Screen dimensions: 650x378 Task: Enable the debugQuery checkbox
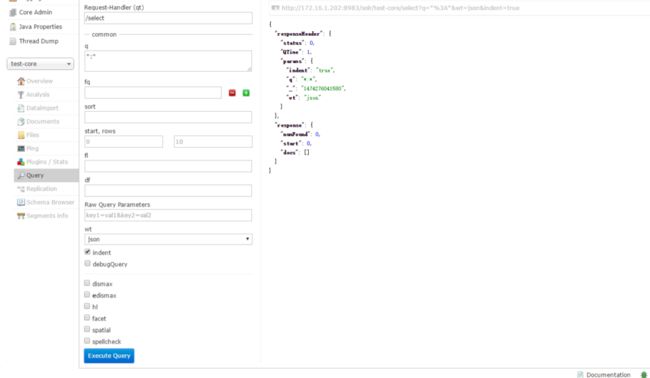click(87, 264)
